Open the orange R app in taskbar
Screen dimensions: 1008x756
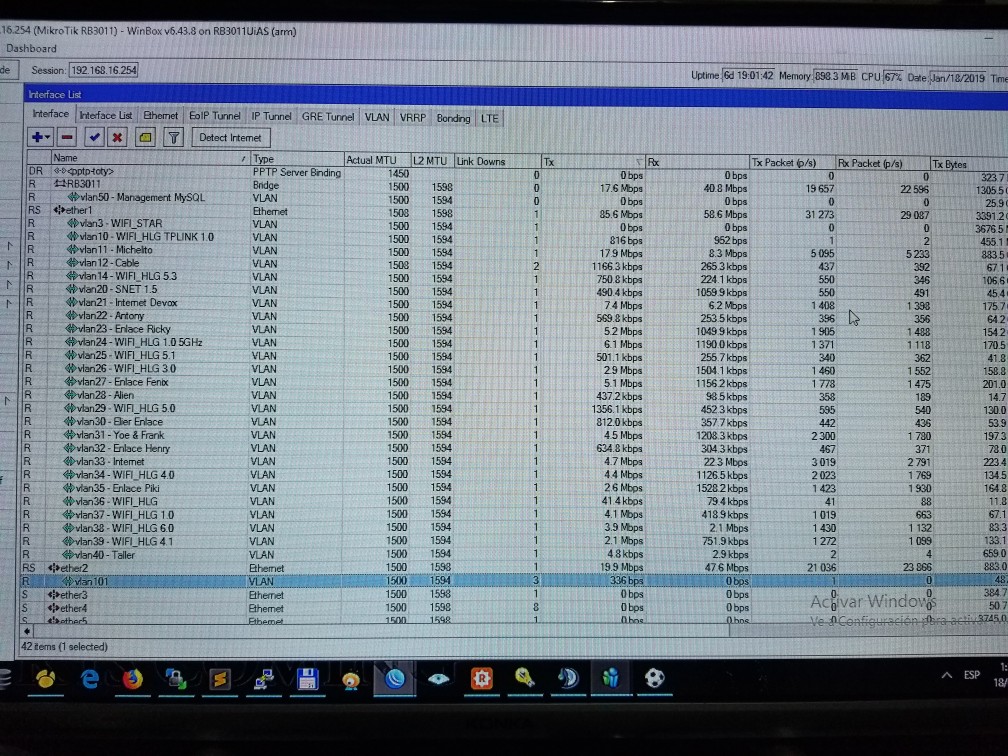(482, 678)
